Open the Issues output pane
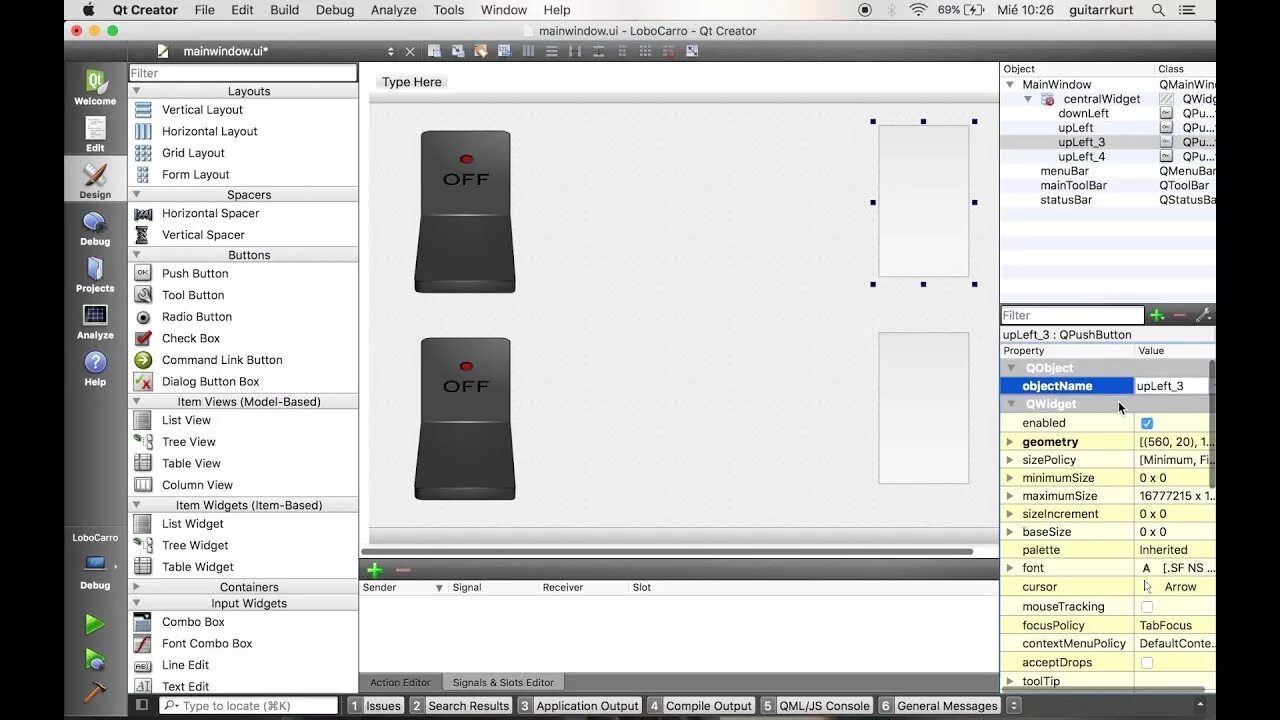This screenshot has height=720, width=1280. pos(375,706)
